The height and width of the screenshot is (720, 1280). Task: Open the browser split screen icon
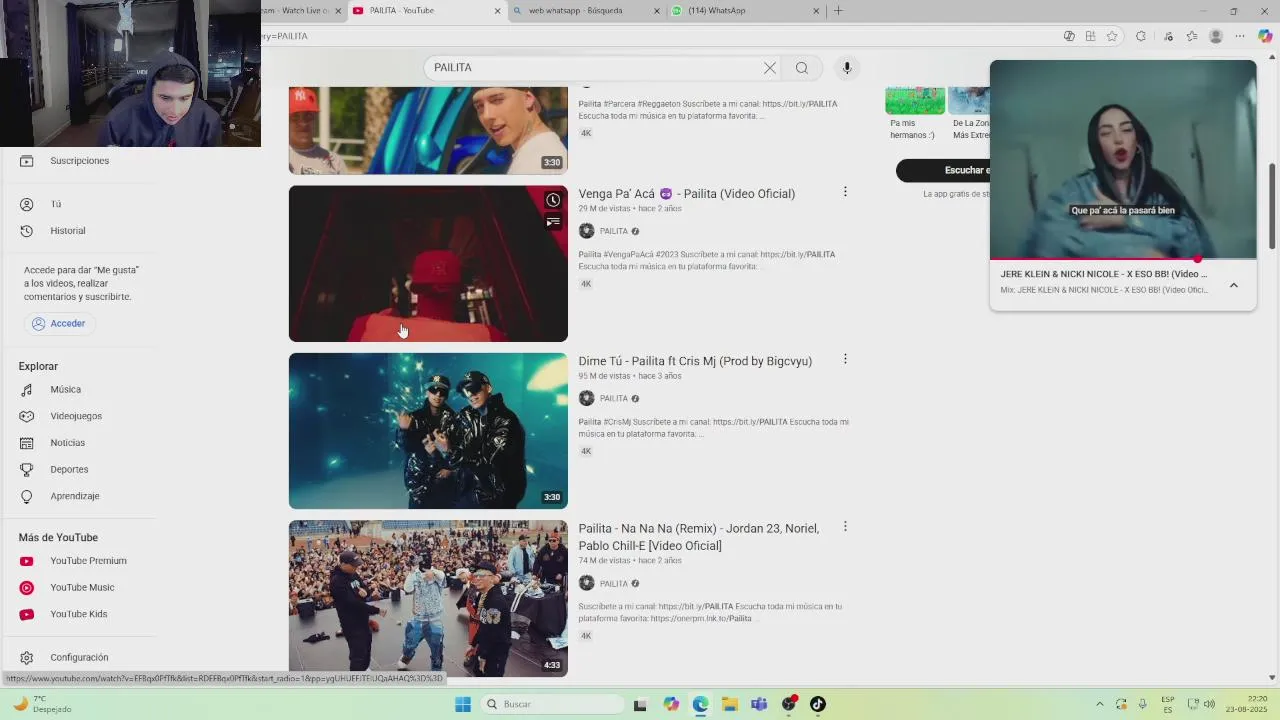pos(1090,36)
